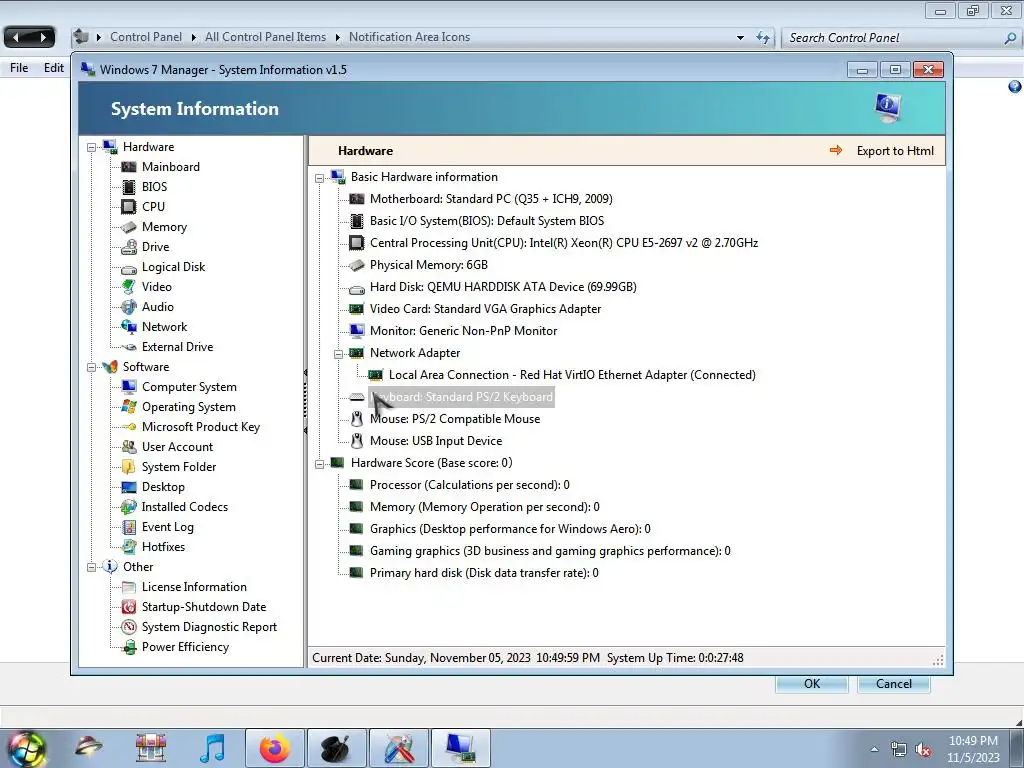
Task: Open the Edit menu in Control Panel window
Action: click(54, 68)
